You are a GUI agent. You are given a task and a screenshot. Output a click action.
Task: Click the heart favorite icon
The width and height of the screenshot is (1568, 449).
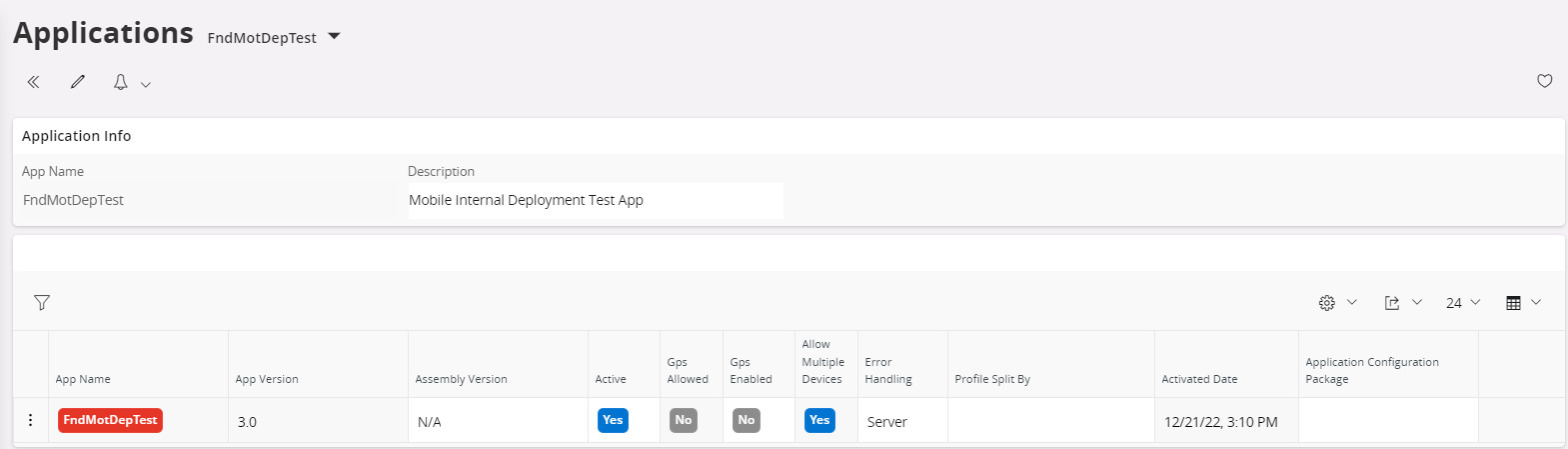[x=1544, y=81]
